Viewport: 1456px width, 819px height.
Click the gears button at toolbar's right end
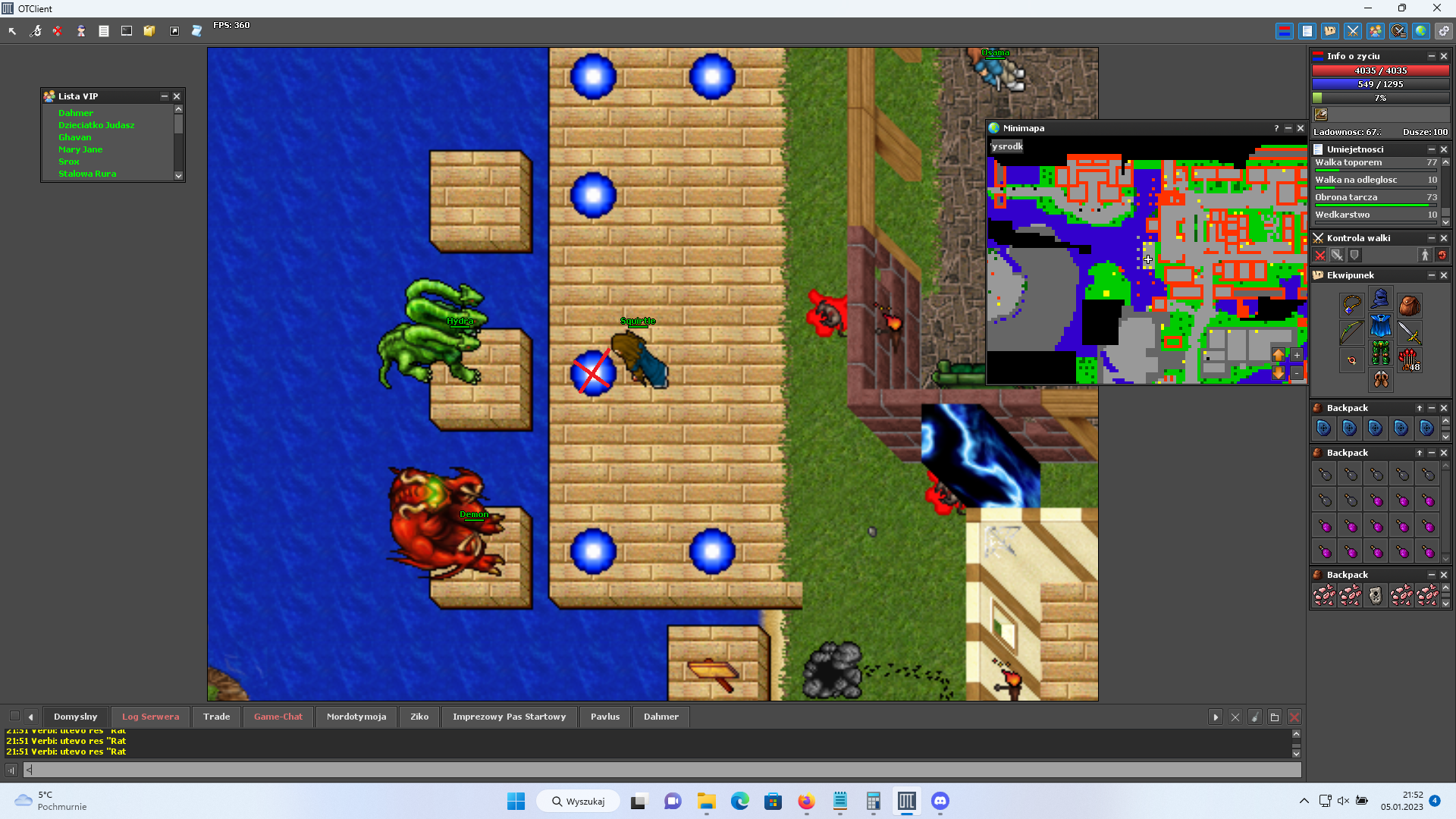click(1443, 31)
